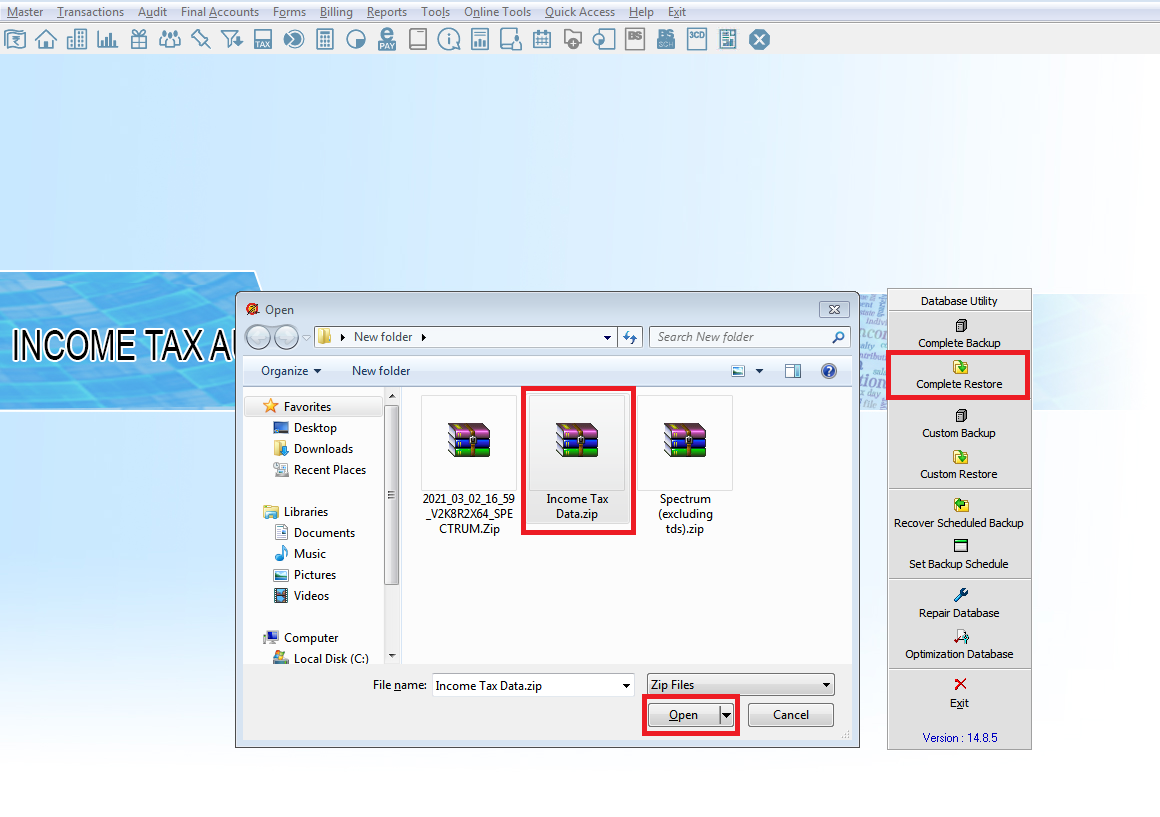
Task: Click the calculator toolbar icon
Action: [325, 39]
